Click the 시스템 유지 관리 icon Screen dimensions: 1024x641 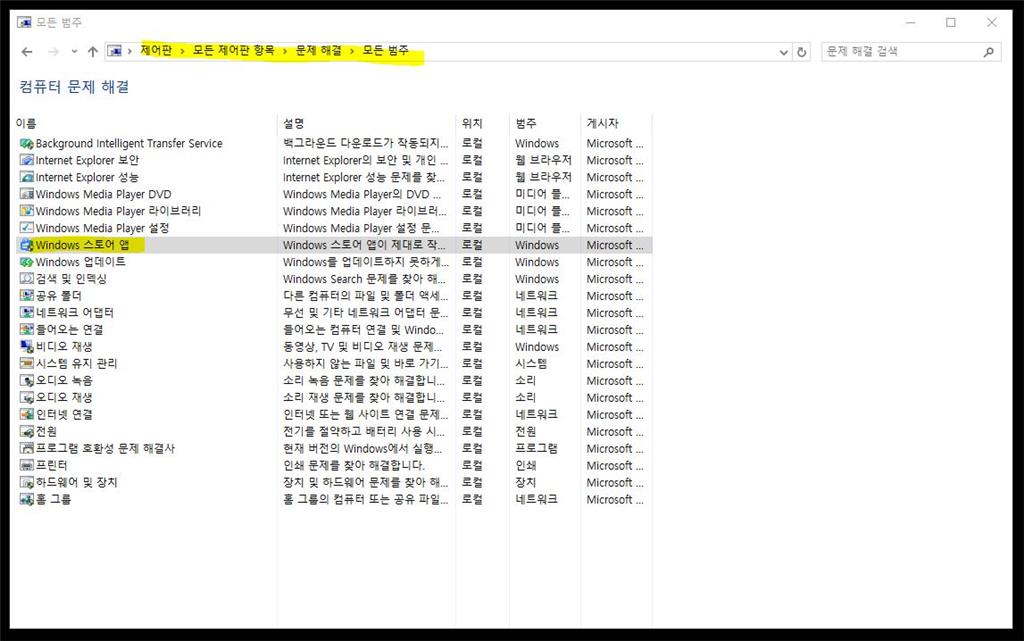[x=27, y=364]
